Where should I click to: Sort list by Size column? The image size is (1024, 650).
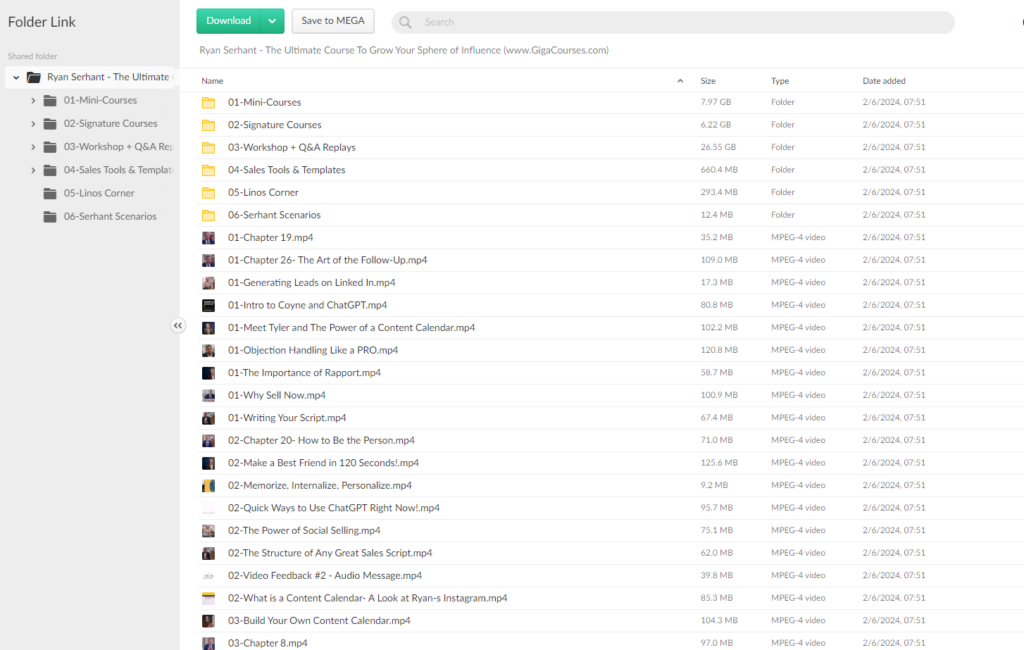pos(708,81)
